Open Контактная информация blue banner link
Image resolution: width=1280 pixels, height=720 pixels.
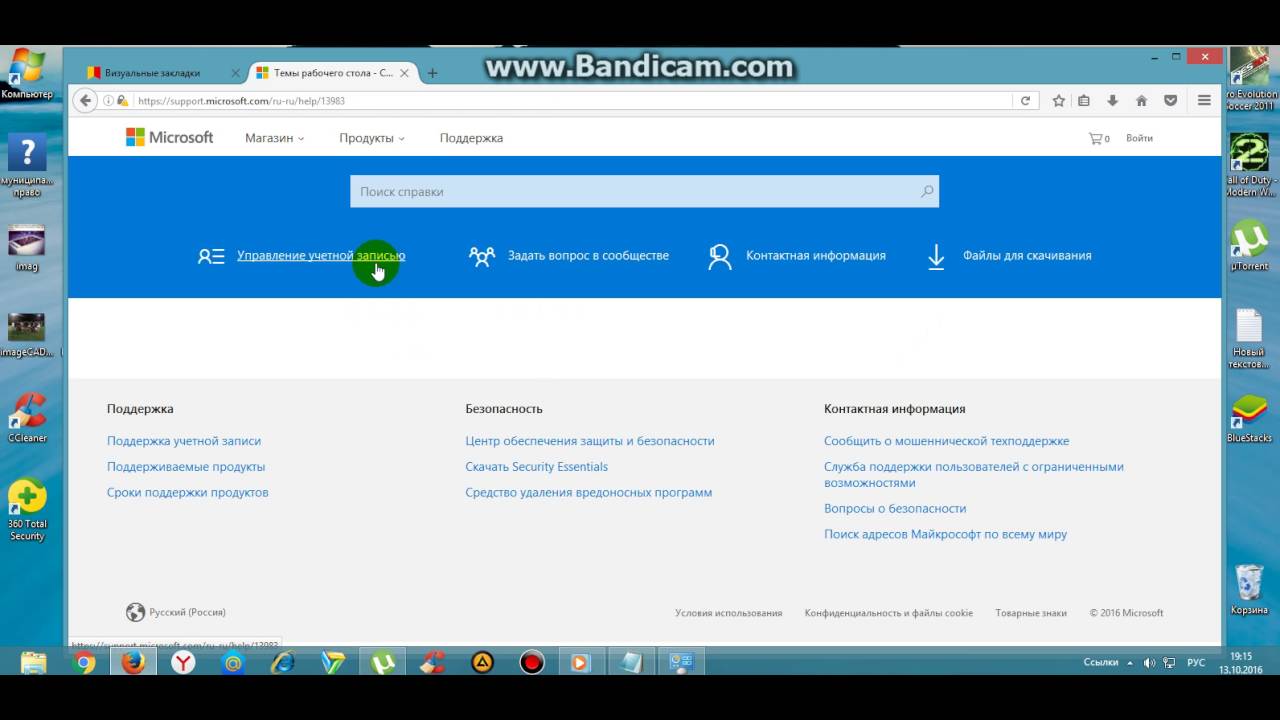pyautogui.click(x=816, y=255)
